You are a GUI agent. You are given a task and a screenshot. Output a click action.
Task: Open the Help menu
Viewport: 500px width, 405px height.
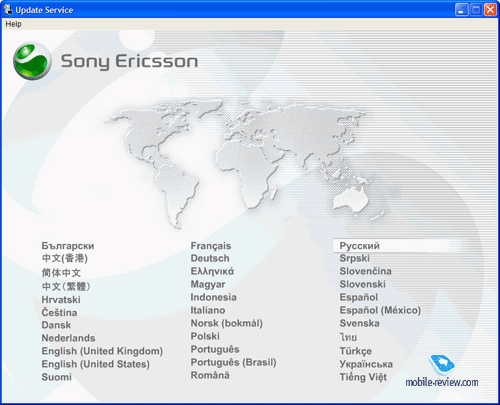tap(13, 24)
